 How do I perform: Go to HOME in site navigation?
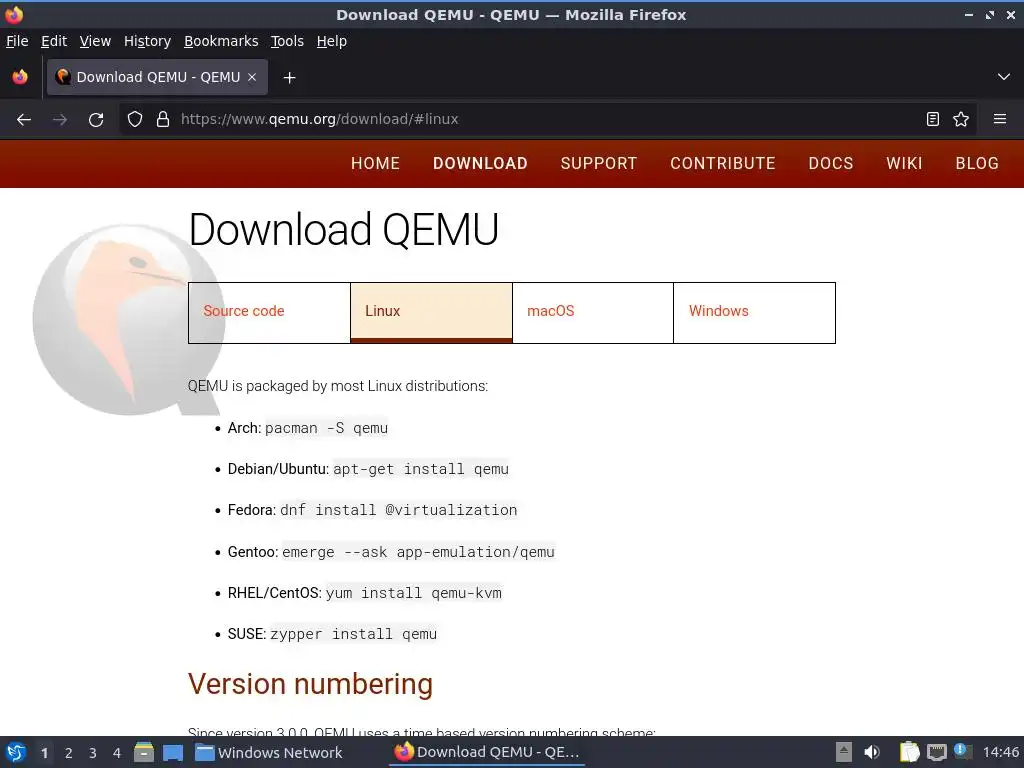point(376,163)
